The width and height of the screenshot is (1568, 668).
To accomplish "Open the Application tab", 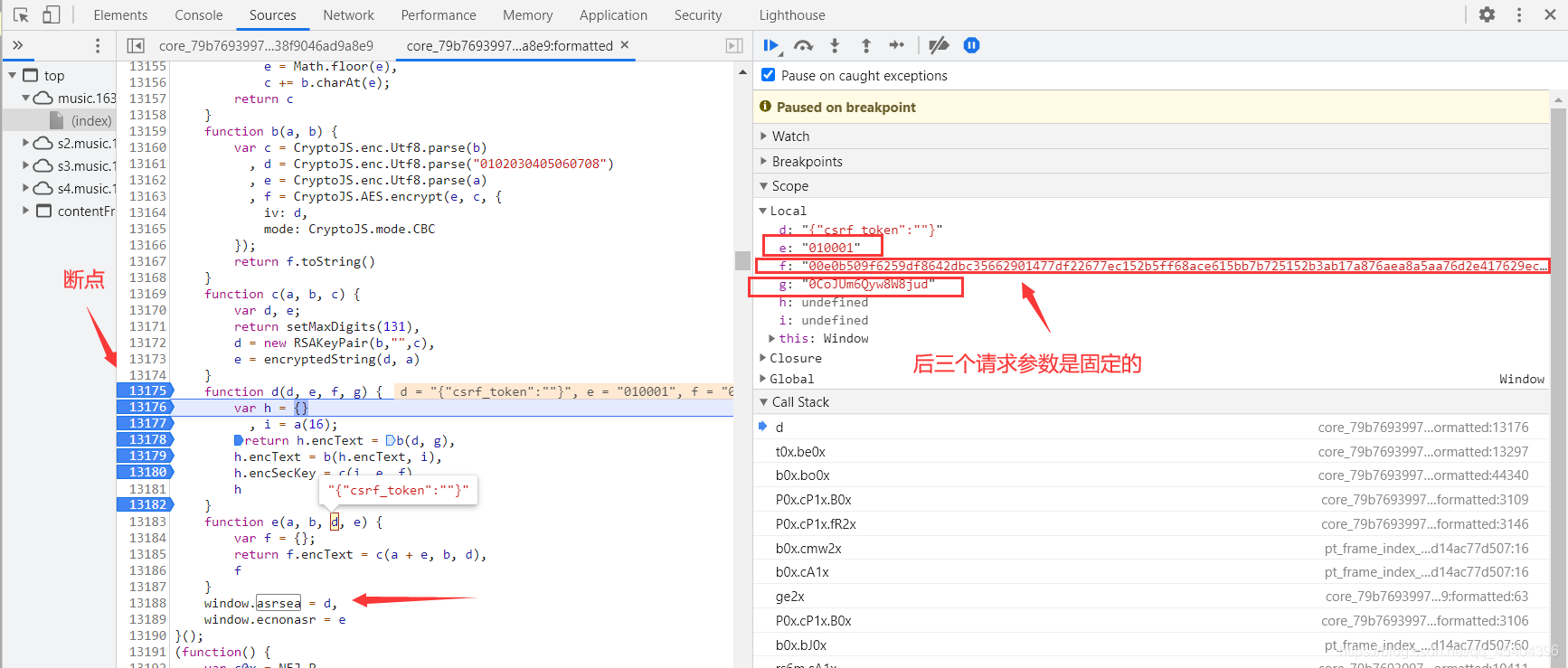I will point(613,15).
